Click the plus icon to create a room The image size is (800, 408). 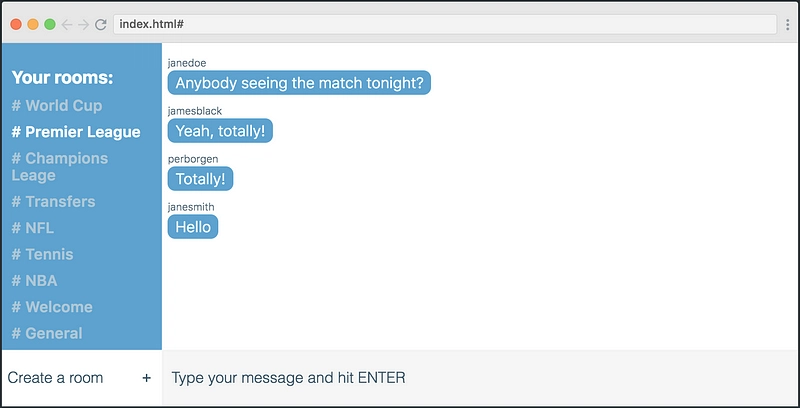click(146, 378)
